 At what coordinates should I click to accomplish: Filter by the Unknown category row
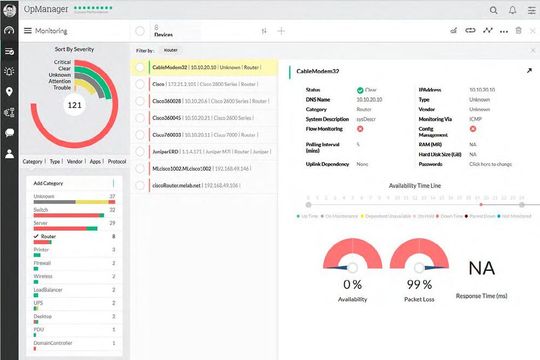point(74,199)
